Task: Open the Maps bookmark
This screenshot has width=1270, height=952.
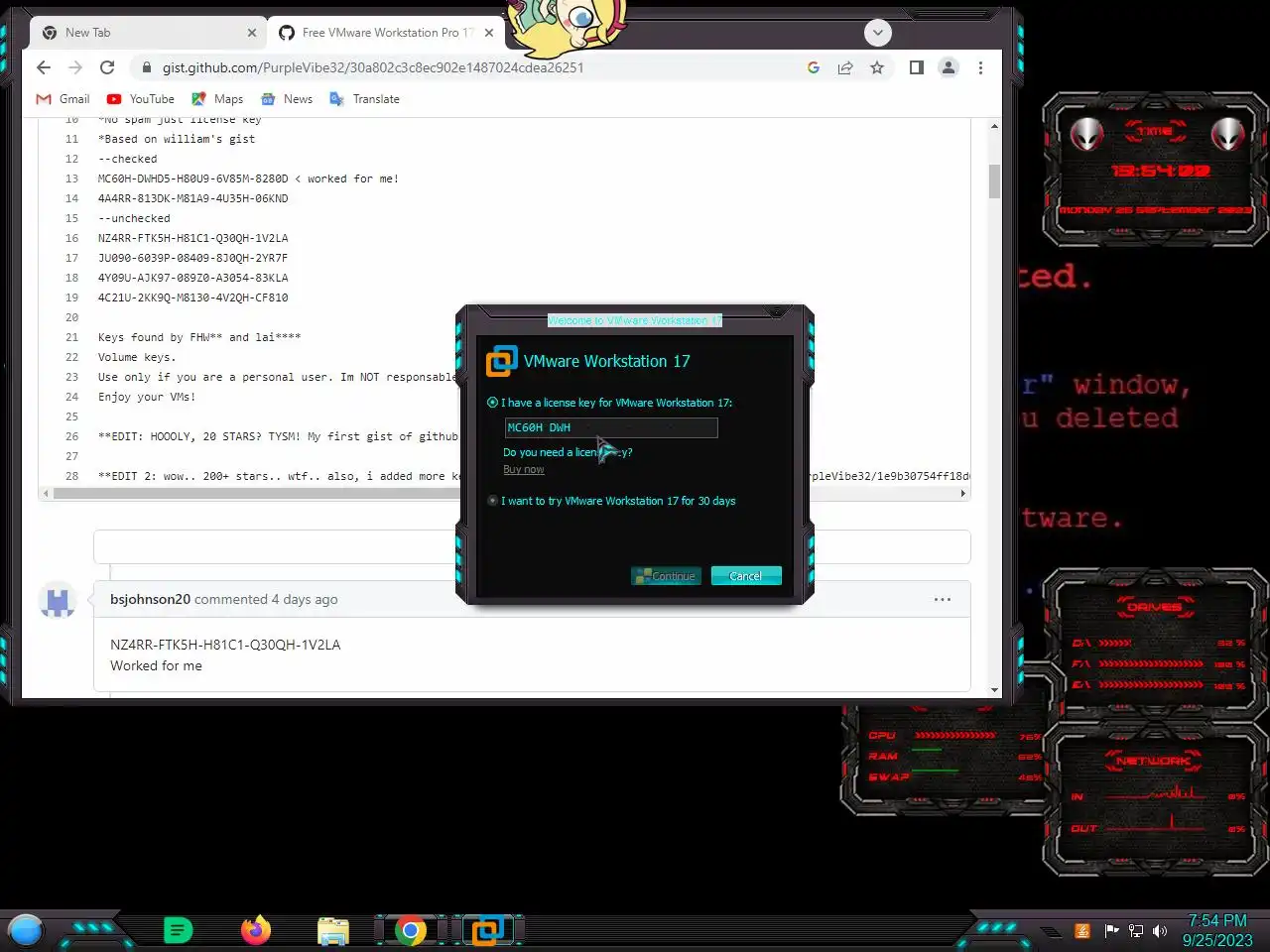Action: click(x=217, y=99)
